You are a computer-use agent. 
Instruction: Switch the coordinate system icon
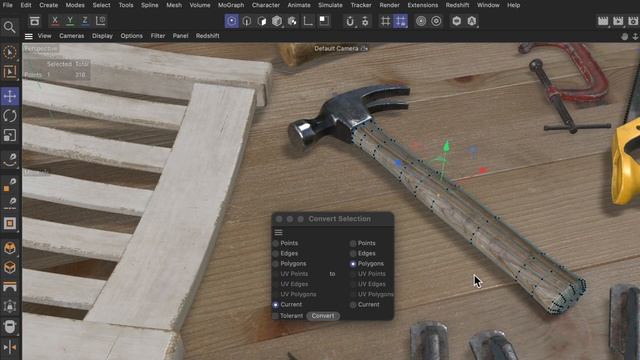pyautogui.click(x=100, y=21)
